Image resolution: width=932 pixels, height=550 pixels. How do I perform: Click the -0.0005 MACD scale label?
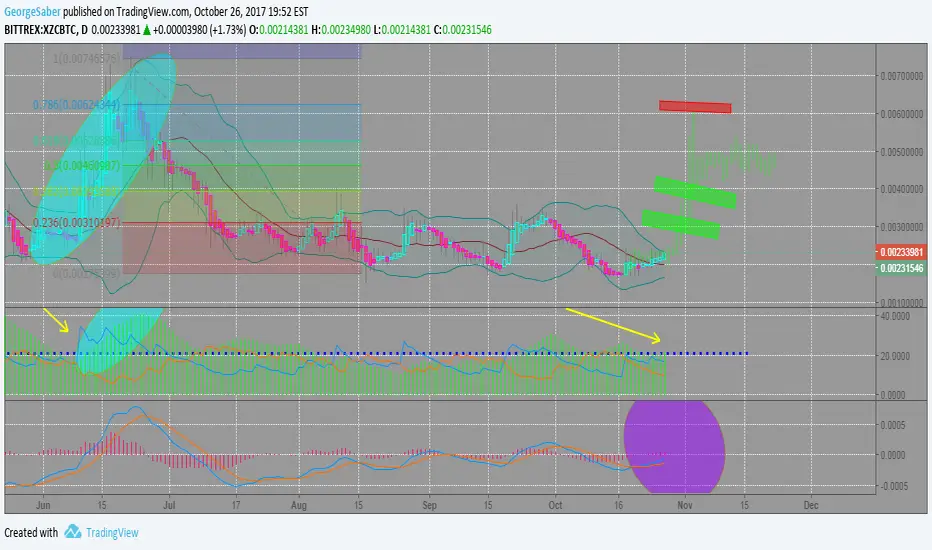pyautogui.click(x=893, y=486)
